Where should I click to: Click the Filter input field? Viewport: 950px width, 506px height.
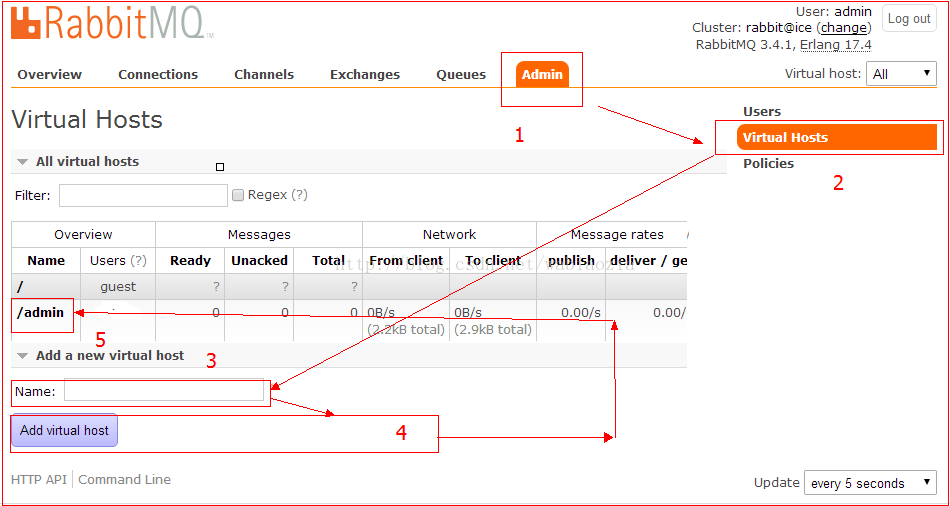144,195
